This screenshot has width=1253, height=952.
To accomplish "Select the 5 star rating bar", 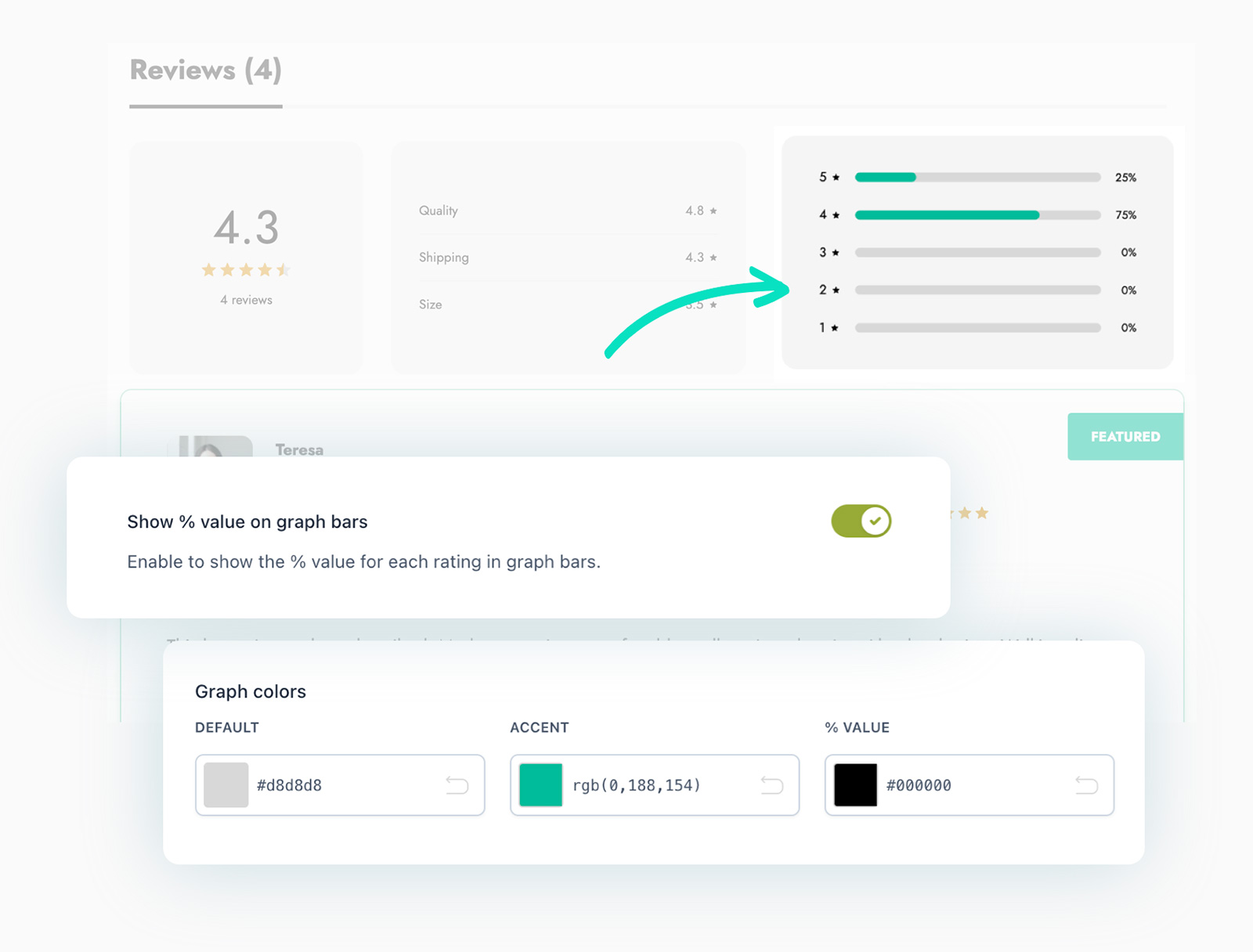I will [x=977, y=178].
